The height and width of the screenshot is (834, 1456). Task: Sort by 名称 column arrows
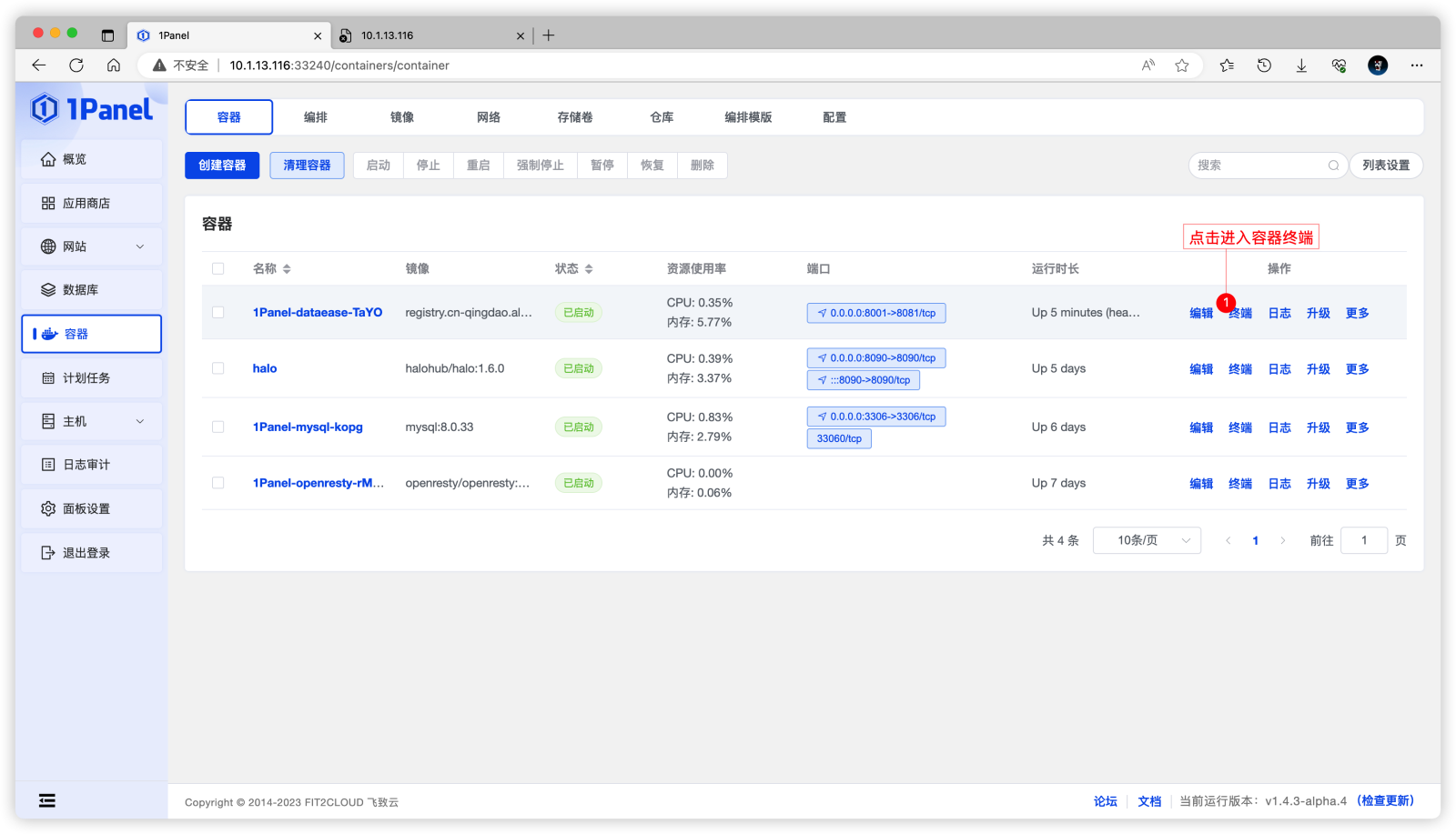pyautogui.click(x=287, y=269)
